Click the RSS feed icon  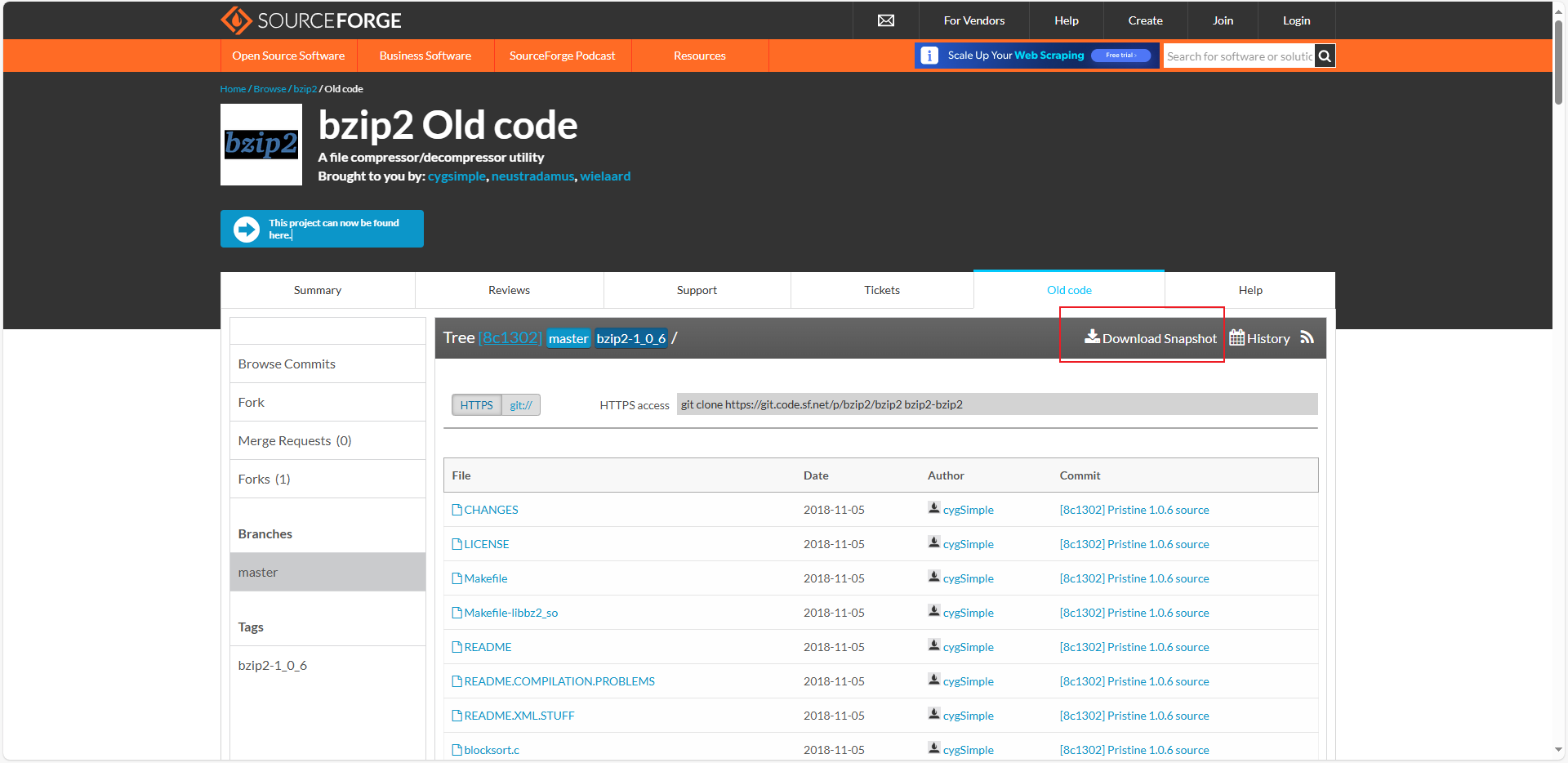pos(1307,337)
